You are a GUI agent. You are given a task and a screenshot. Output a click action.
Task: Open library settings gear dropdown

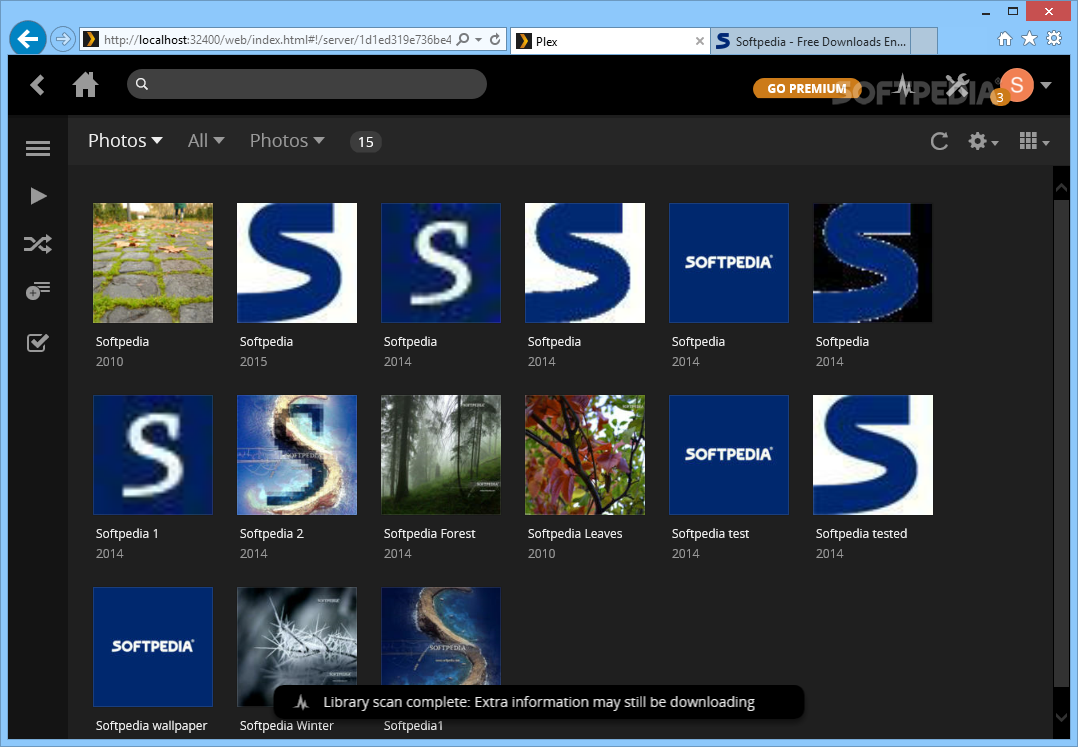click(x=983, y=142)
